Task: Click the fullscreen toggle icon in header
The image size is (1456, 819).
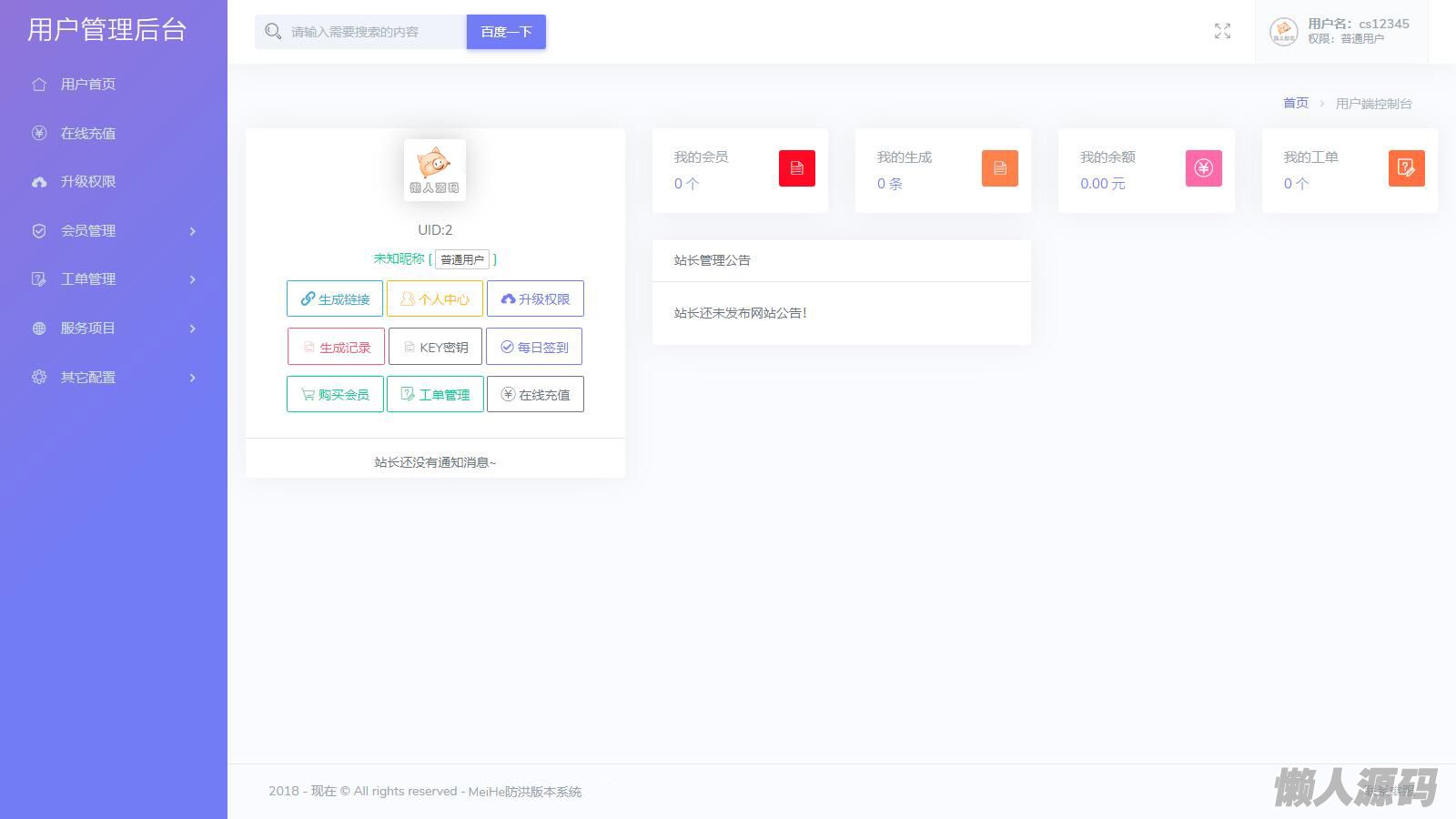Action: [x=1222, y=32]
